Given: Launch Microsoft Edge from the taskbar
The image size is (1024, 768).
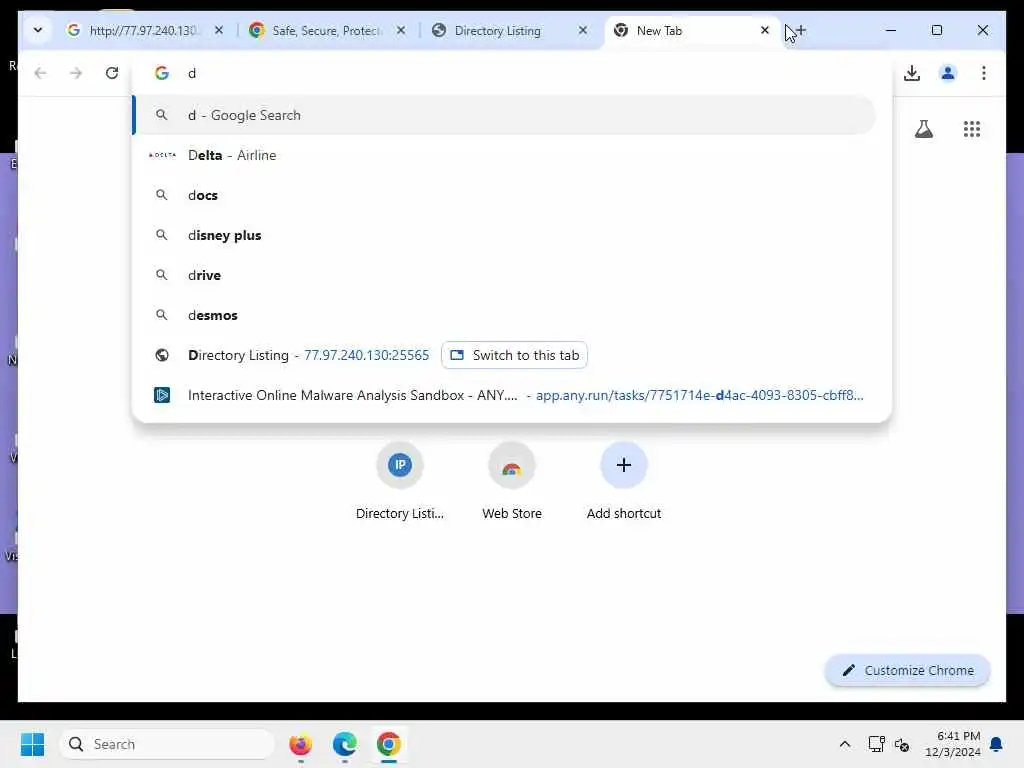Looking at the screenshot, I should [344, 744].
